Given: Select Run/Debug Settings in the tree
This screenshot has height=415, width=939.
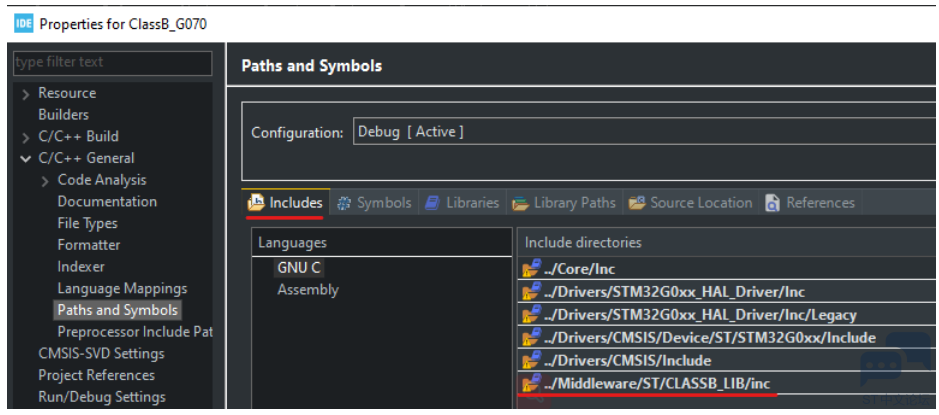Looking at the screenshot, I should coord(102,397).
